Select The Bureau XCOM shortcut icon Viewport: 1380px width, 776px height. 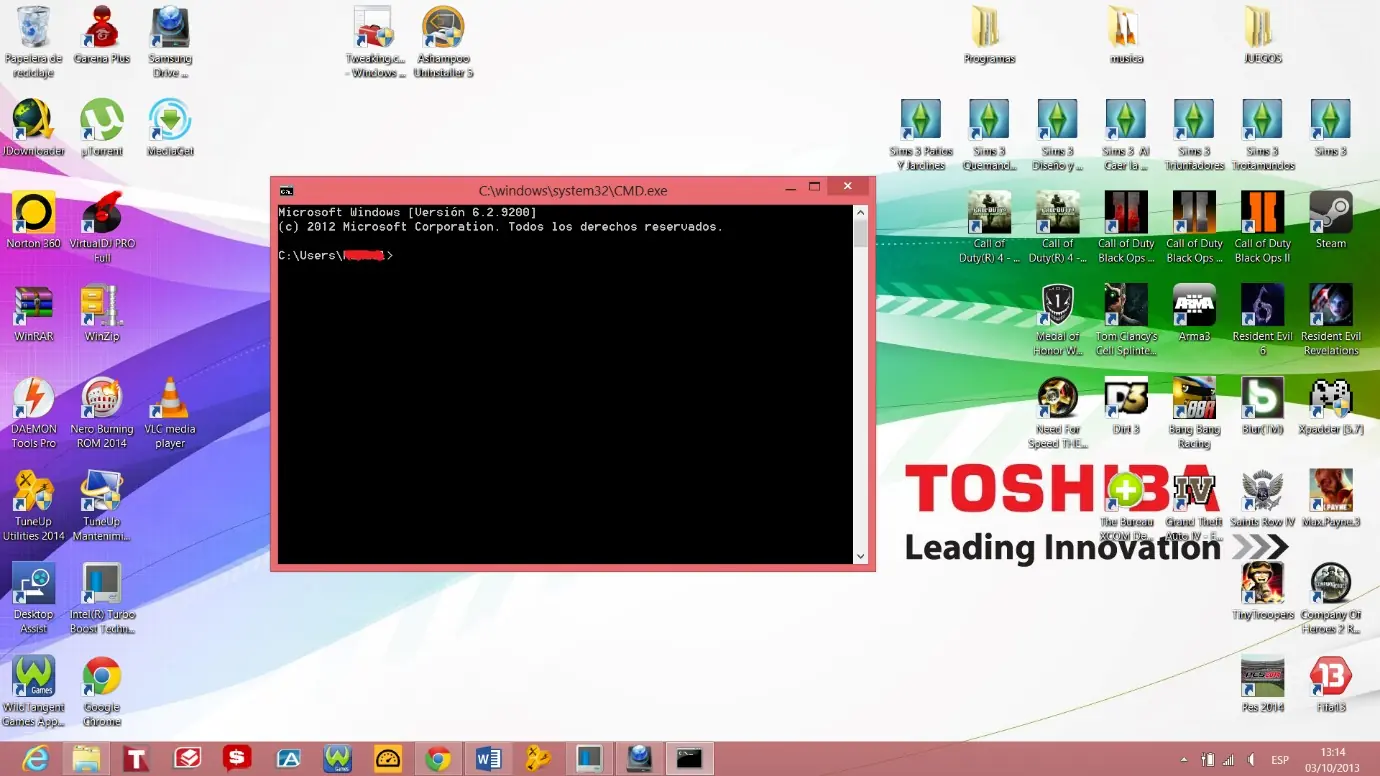point(1126,506)
